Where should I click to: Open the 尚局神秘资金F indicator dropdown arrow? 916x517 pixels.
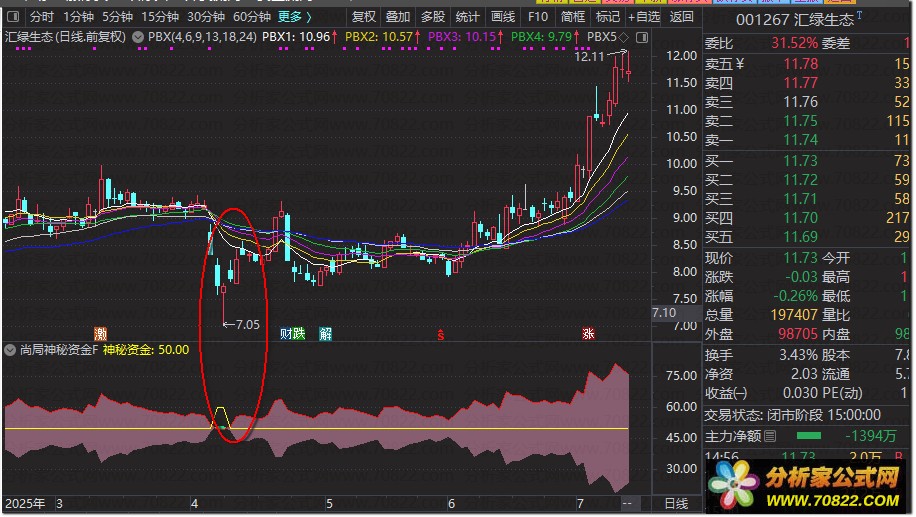10,350
